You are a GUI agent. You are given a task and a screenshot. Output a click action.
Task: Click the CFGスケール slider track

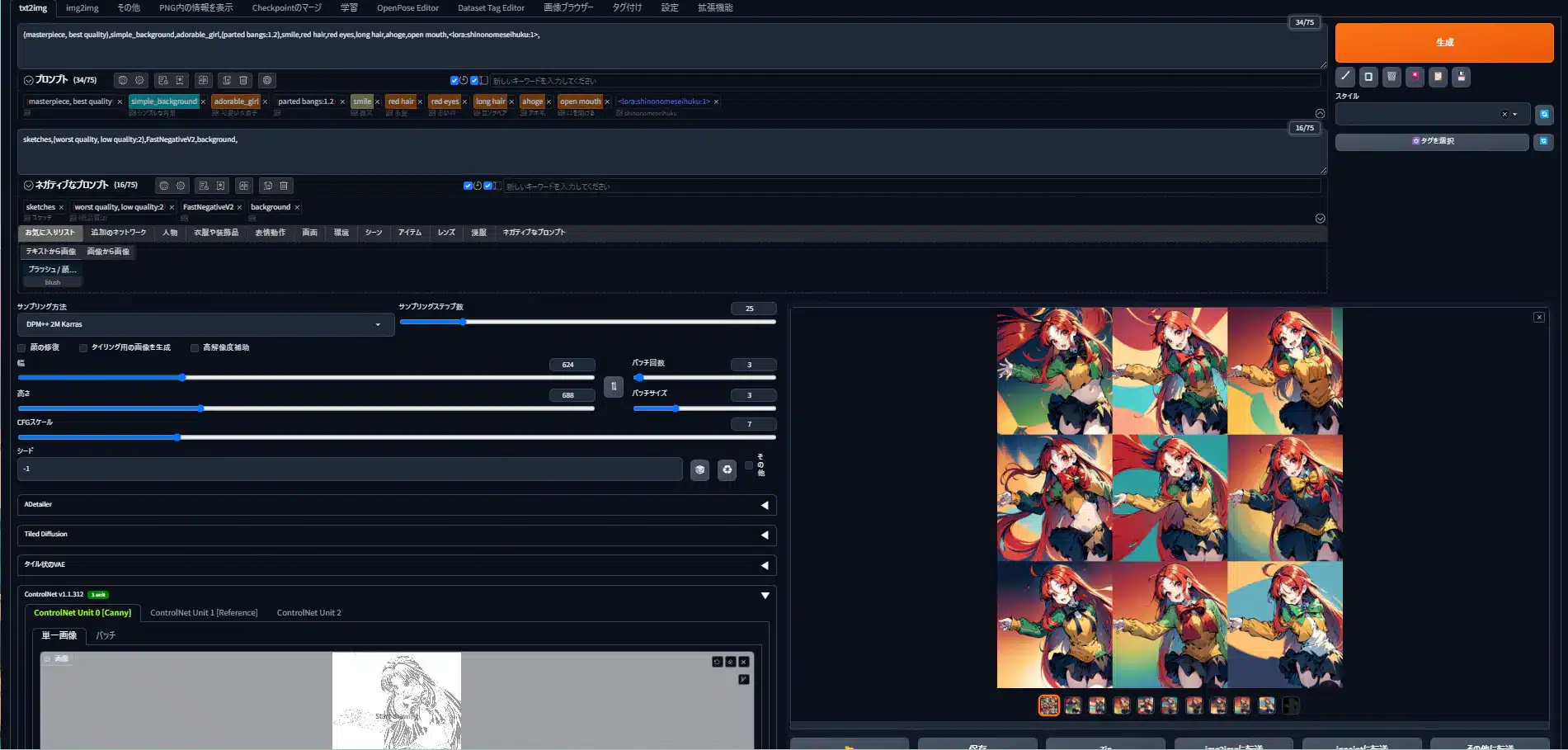click(x=396, y=437)
